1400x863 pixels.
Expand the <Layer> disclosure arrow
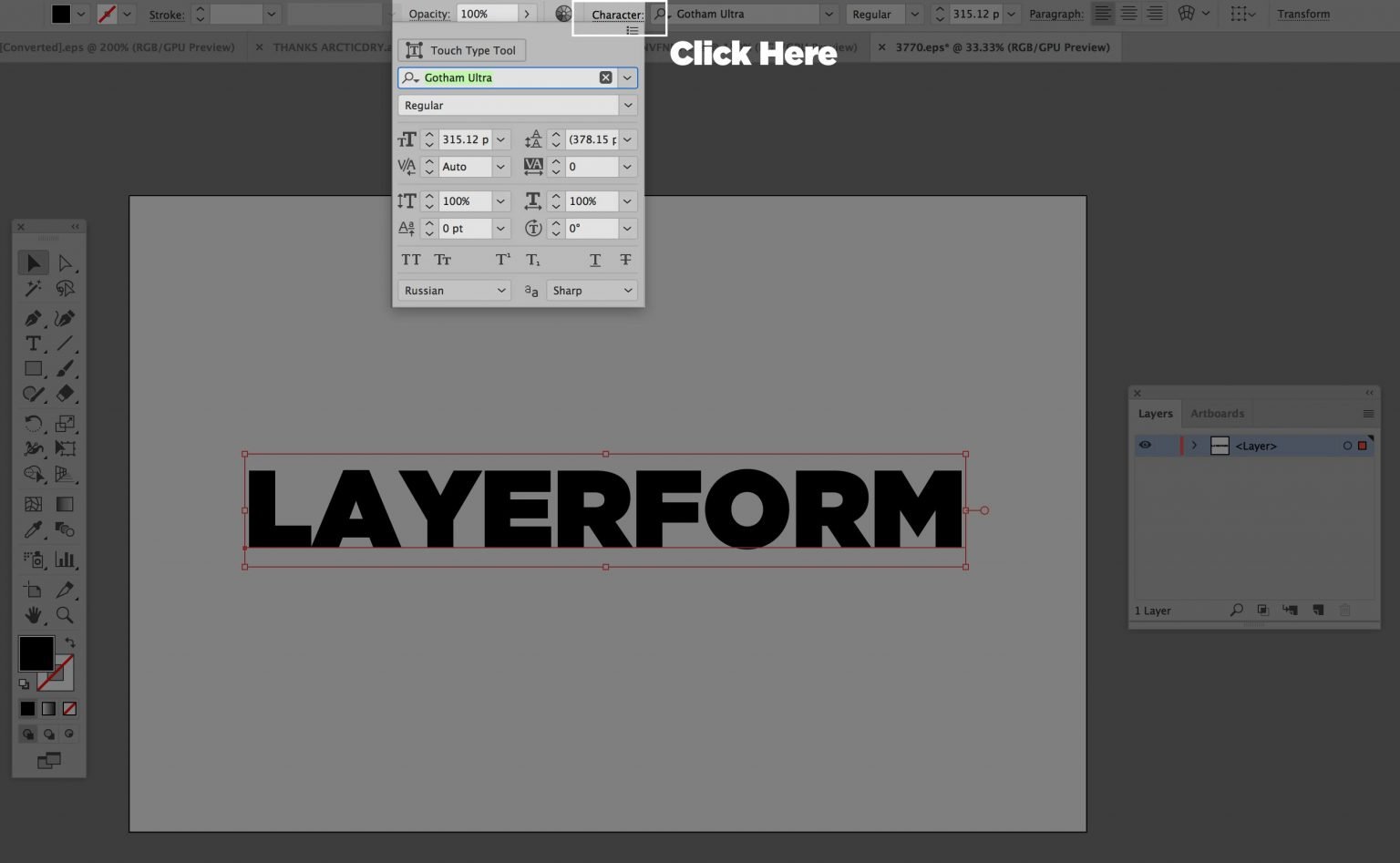click(x=1194, y=446)
